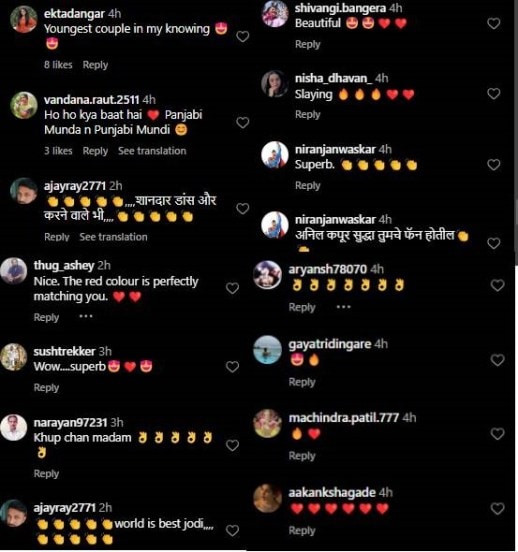Toggle like on machindra.patil.777's comment
Screen dimensions: 518x552
click(x=497, y=434)
